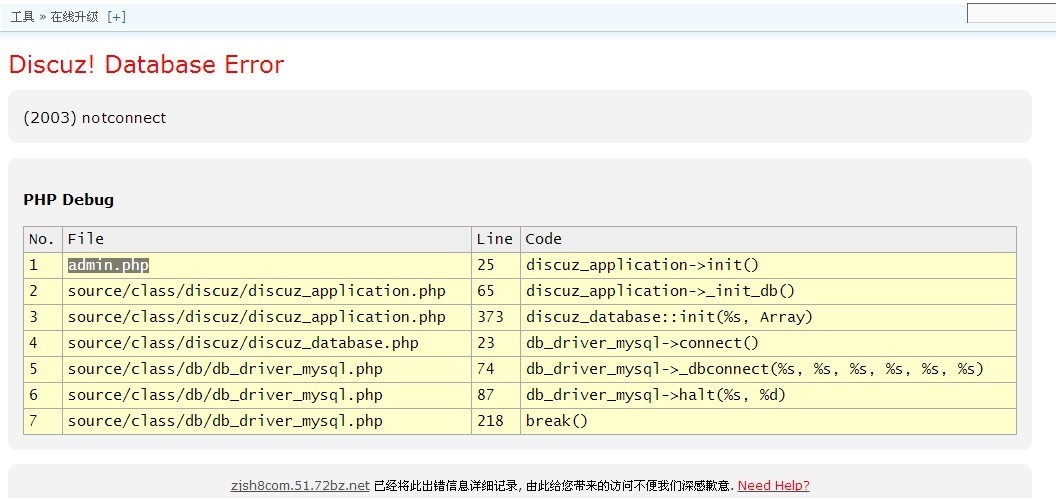
Task: Click line number 218
Action: pyautogui.click(x=490, y=421)
